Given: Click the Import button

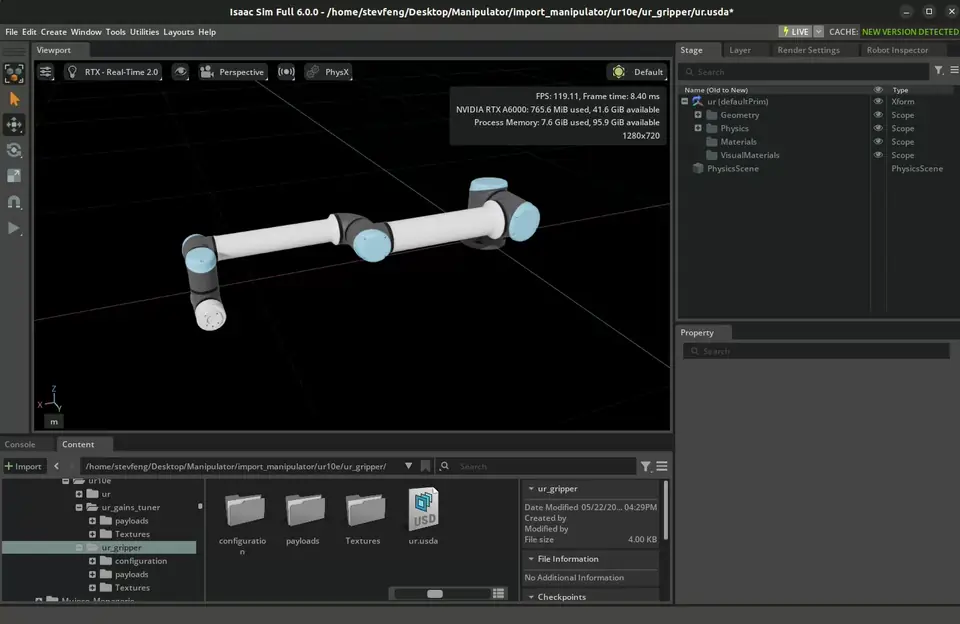Looking at the screenshot, I should [x=23, y=466].
